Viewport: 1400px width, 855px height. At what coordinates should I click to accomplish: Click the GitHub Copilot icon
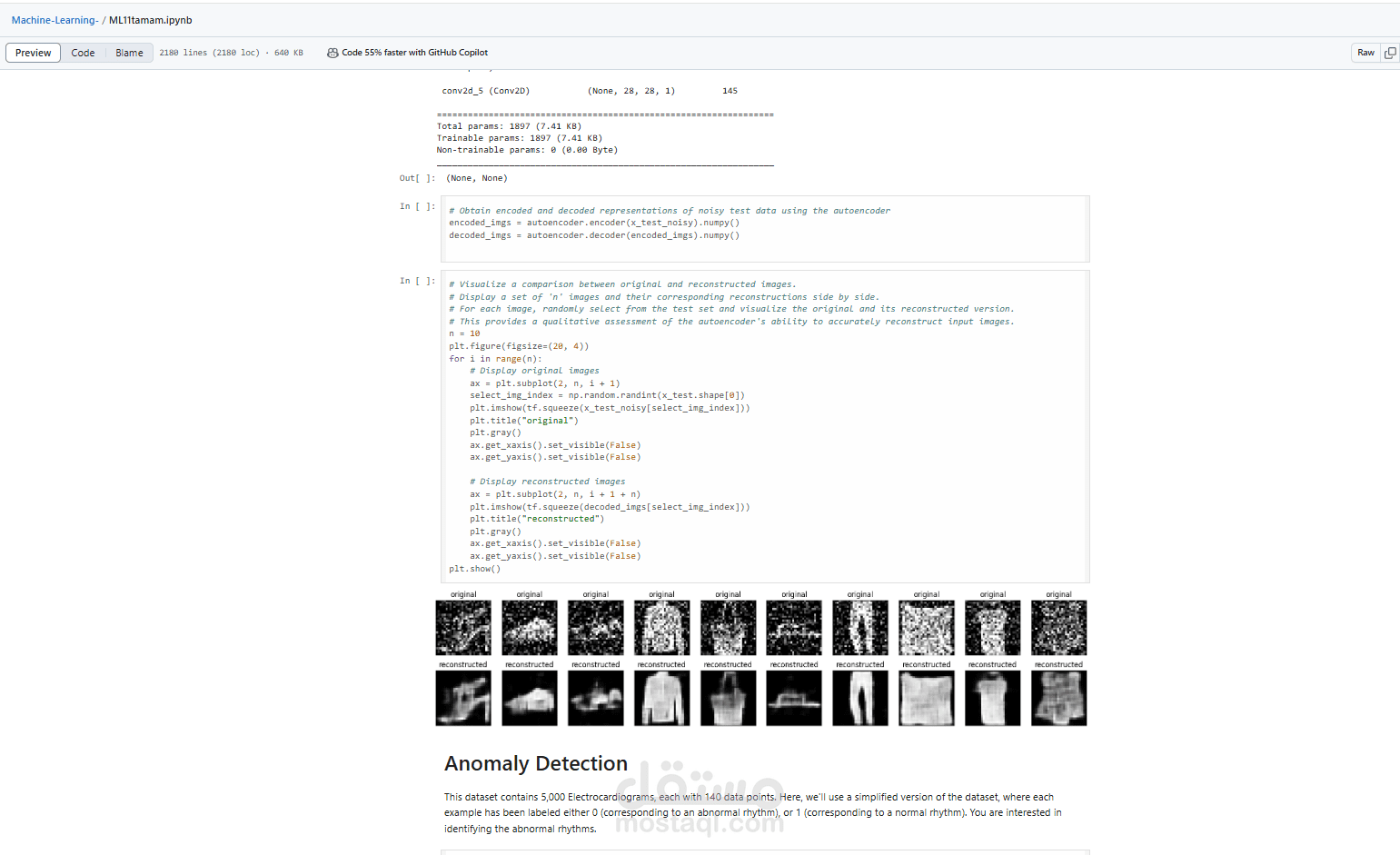333,52
